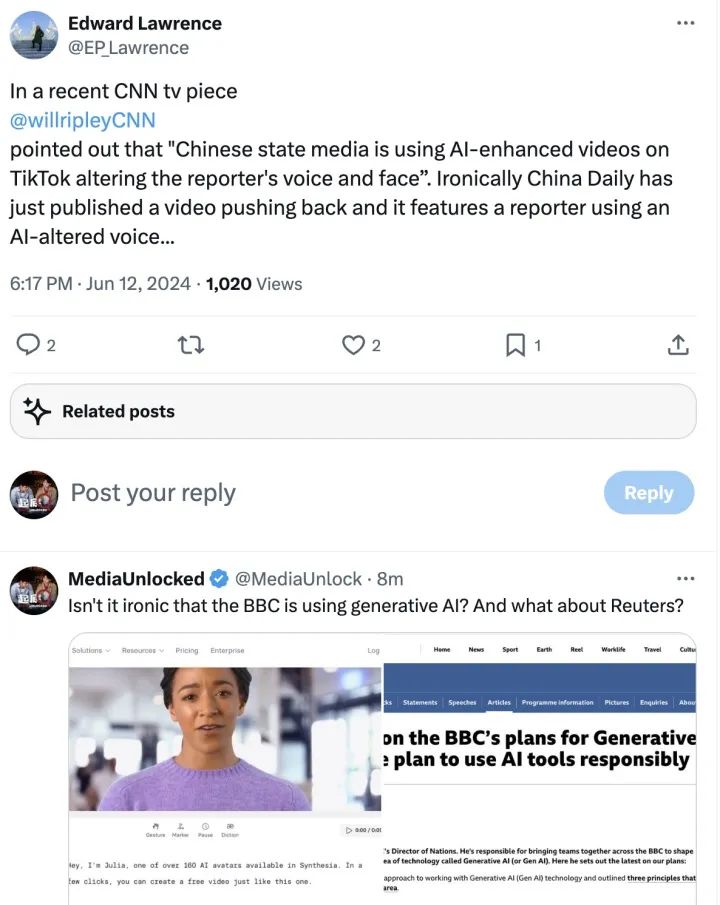
Task: Click the Reply button
Action: (648, 493)
